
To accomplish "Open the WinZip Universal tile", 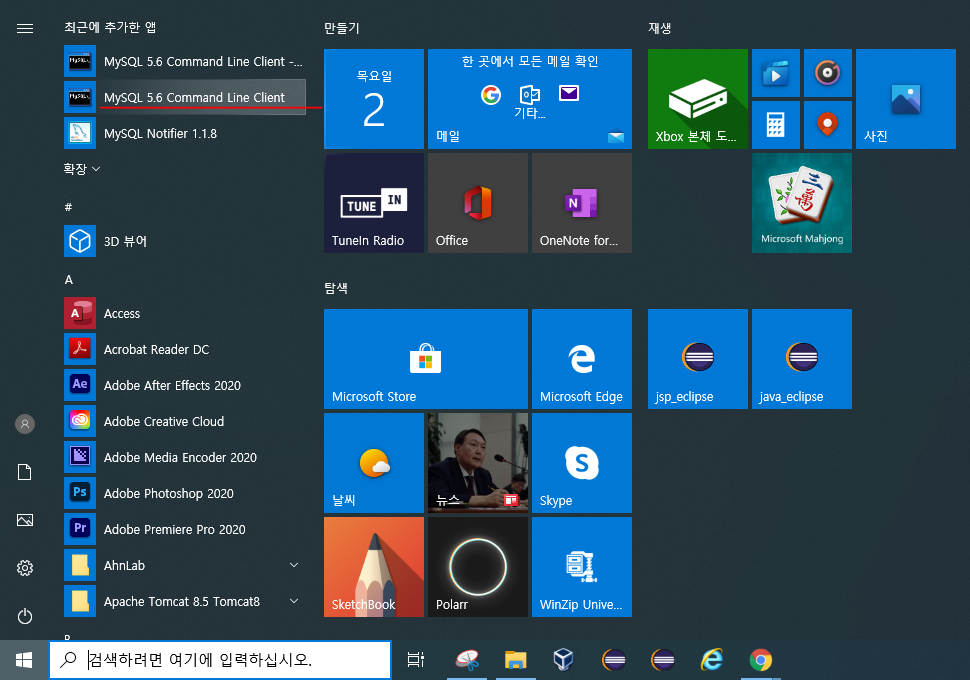I will coord(582,567).
